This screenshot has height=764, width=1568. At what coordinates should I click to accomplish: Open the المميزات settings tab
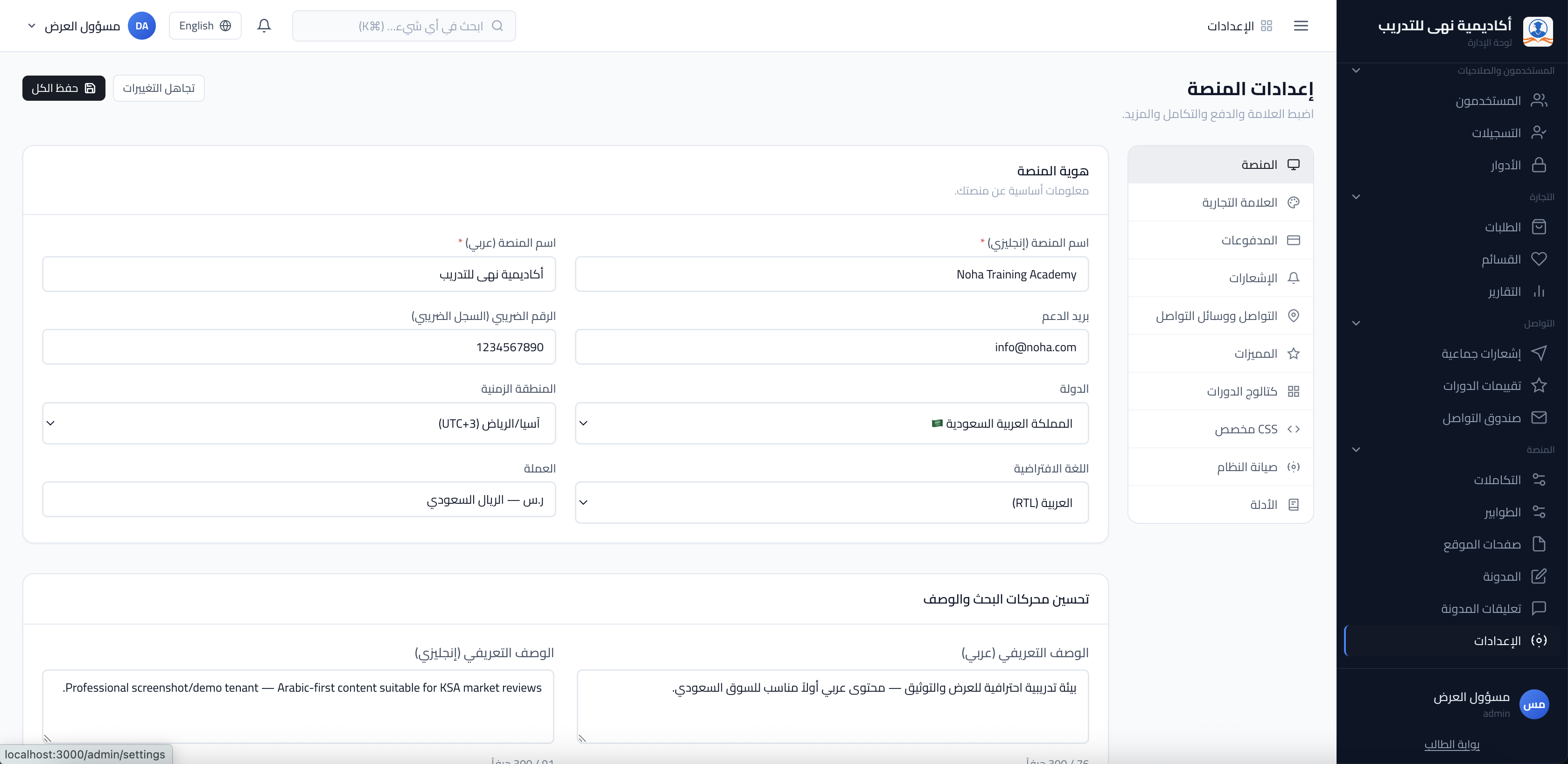[x=1220, y=354]
